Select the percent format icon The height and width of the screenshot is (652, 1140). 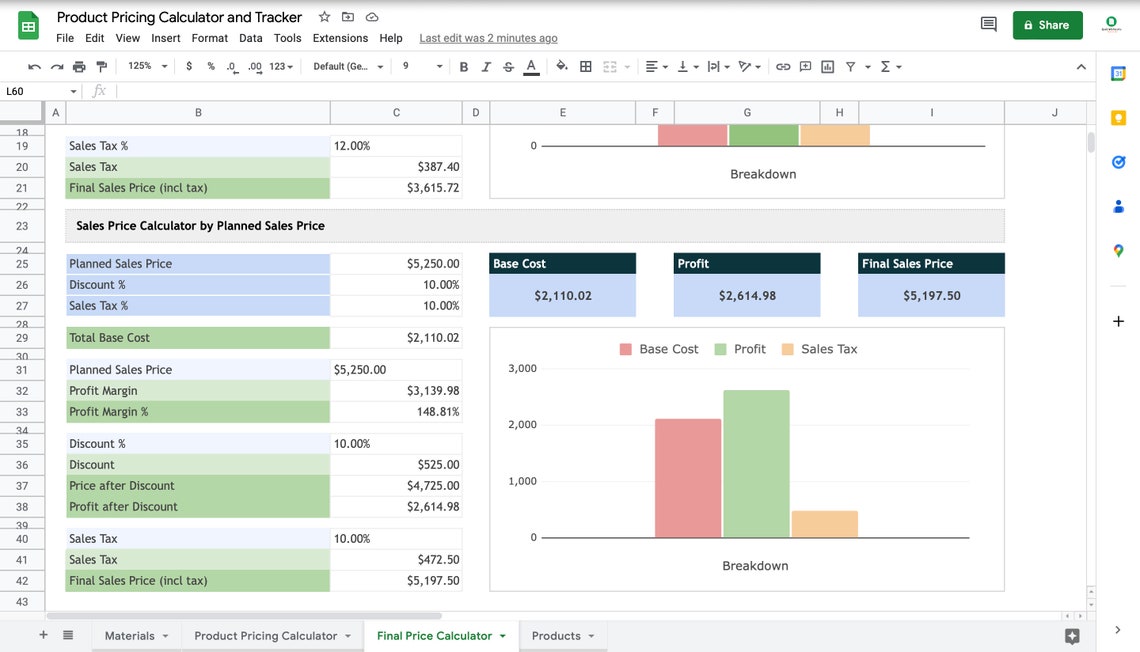[x=209, y=66]
